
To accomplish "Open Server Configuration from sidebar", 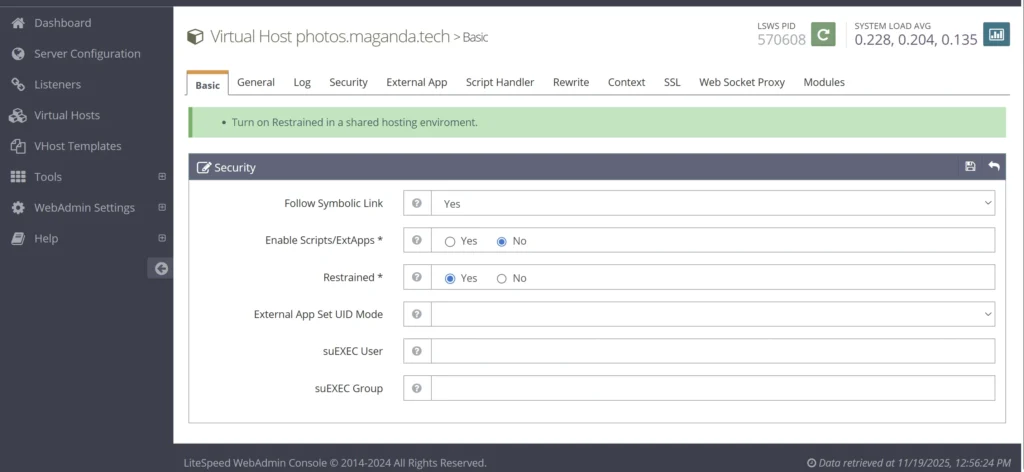I will coord(87,54).
